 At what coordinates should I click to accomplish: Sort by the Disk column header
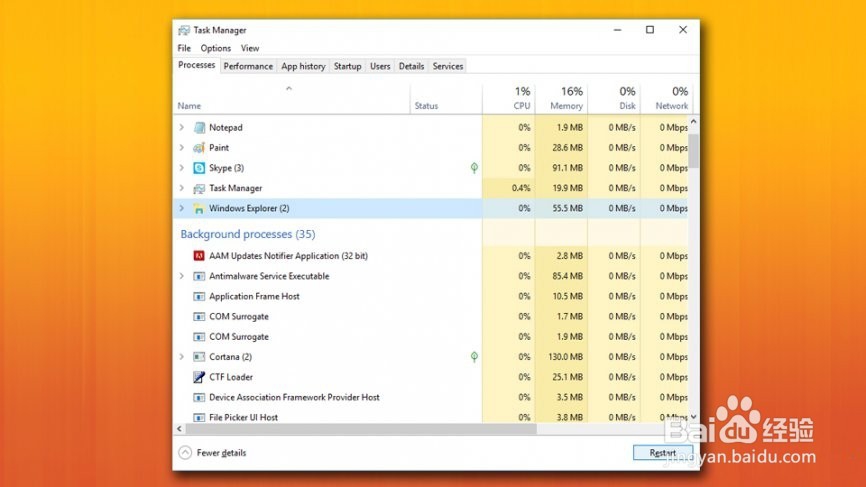click(x=614, y=99)
